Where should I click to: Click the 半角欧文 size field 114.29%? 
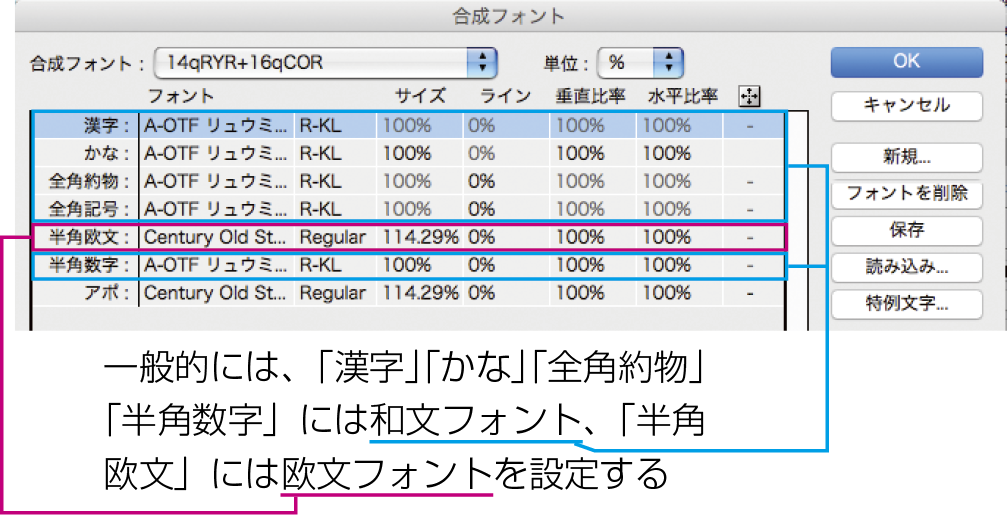point(420,238)
